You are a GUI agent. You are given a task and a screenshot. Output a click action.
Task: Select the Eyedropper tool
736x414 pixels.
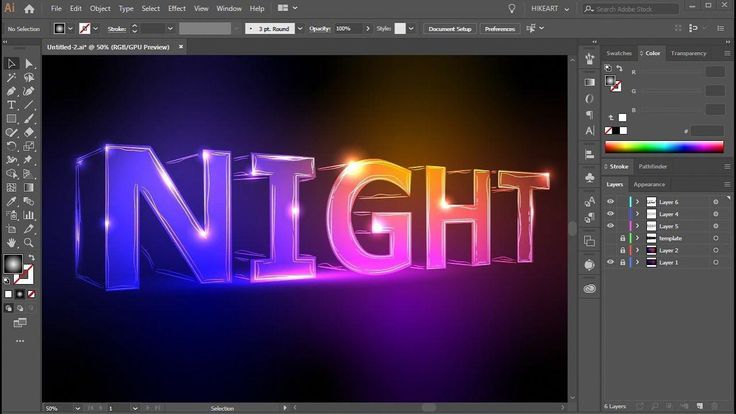[x=11, y=201]
